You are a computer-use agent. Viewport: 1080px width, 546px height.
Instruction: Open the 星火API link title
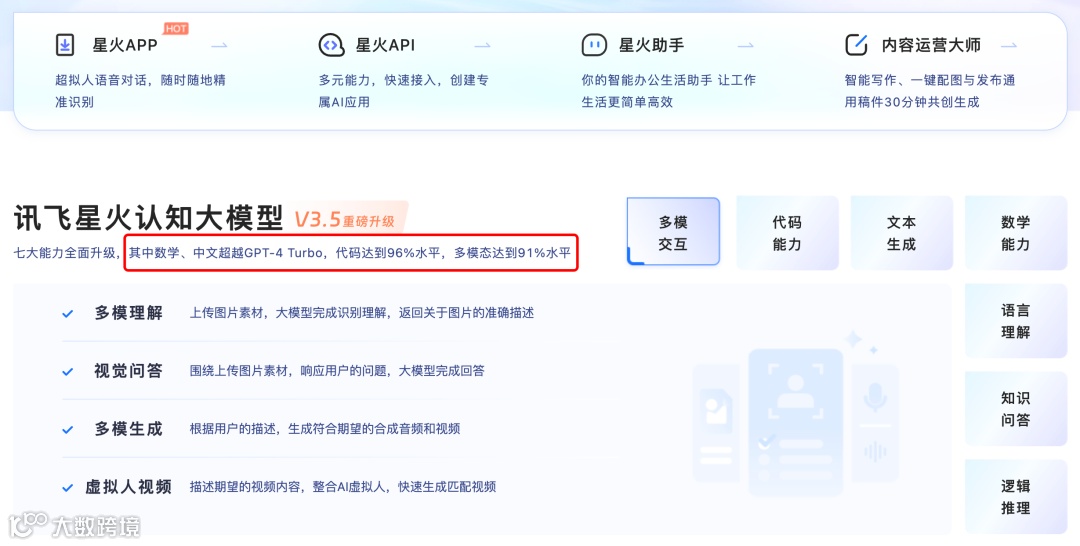[x=385, y=45]
